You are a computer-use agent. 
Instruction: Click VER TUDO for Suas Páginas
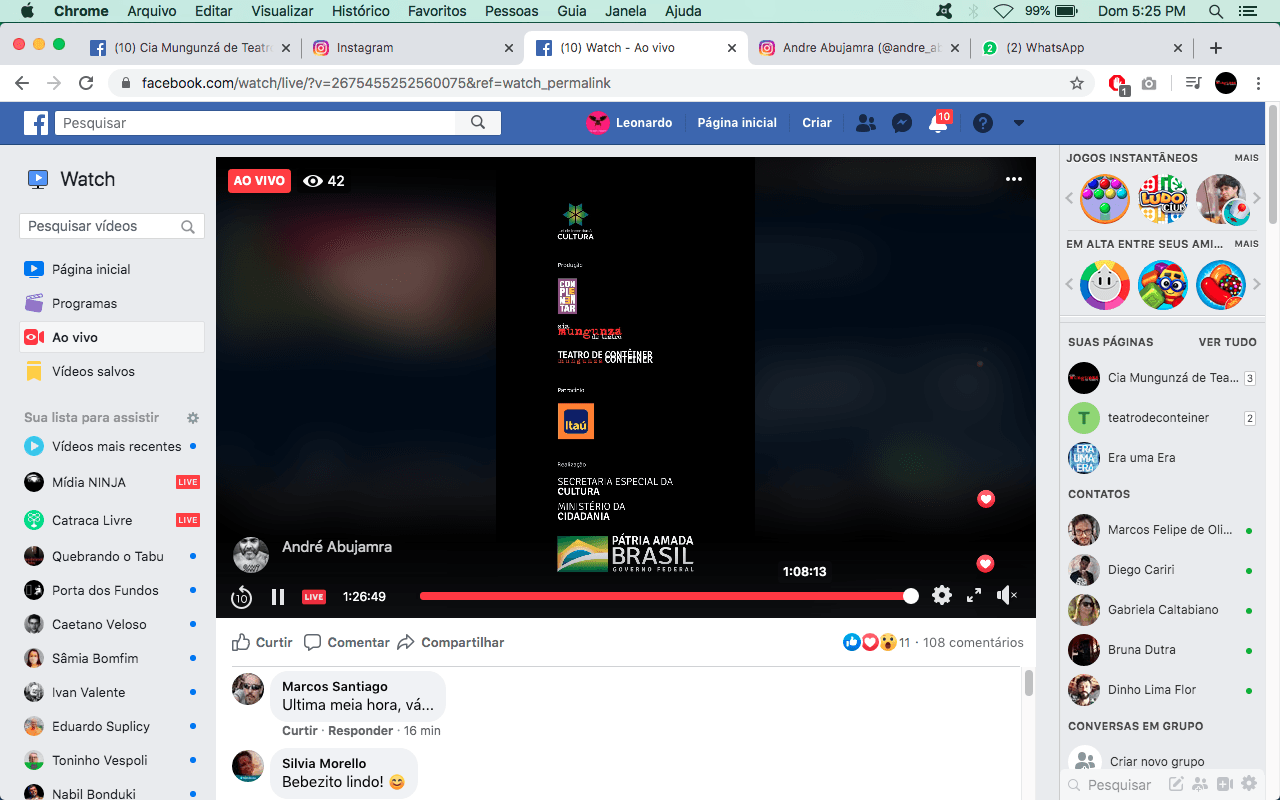(x=1227, y=342)
